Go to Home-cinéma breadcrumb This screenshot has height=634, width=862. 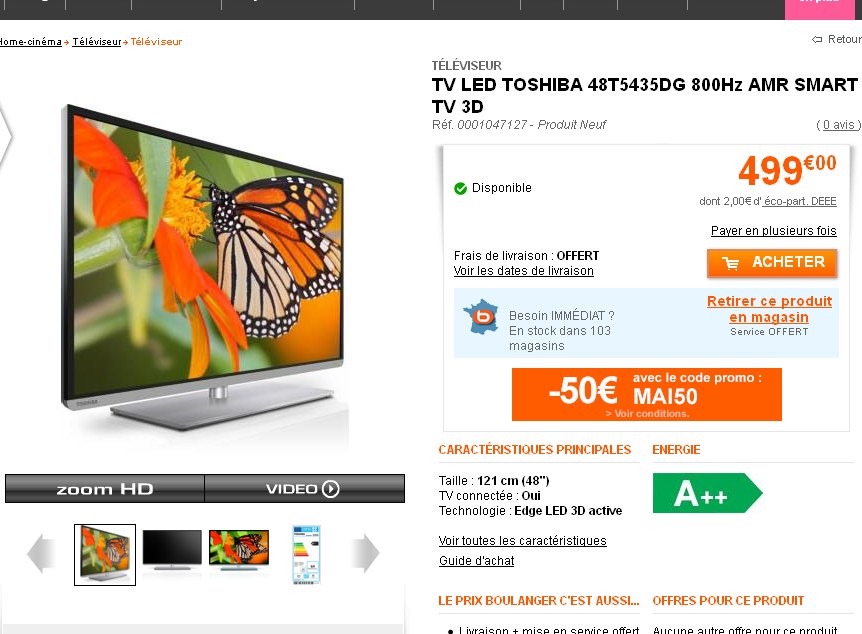pos(30,42)
